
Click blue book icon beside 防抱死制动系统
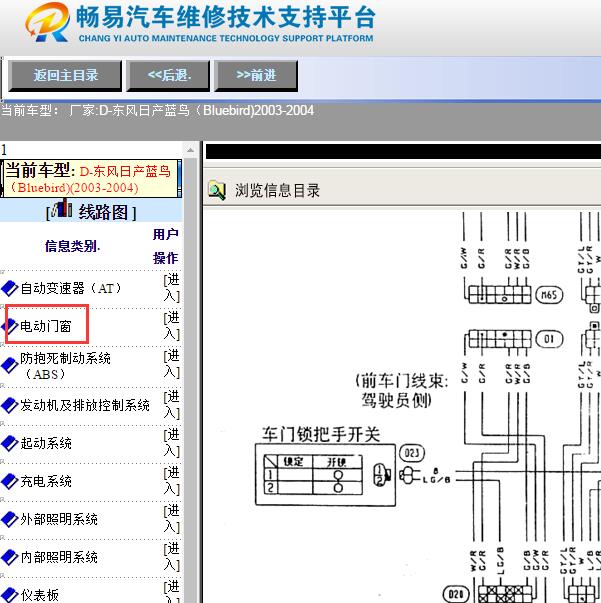[x=10, y=366]
